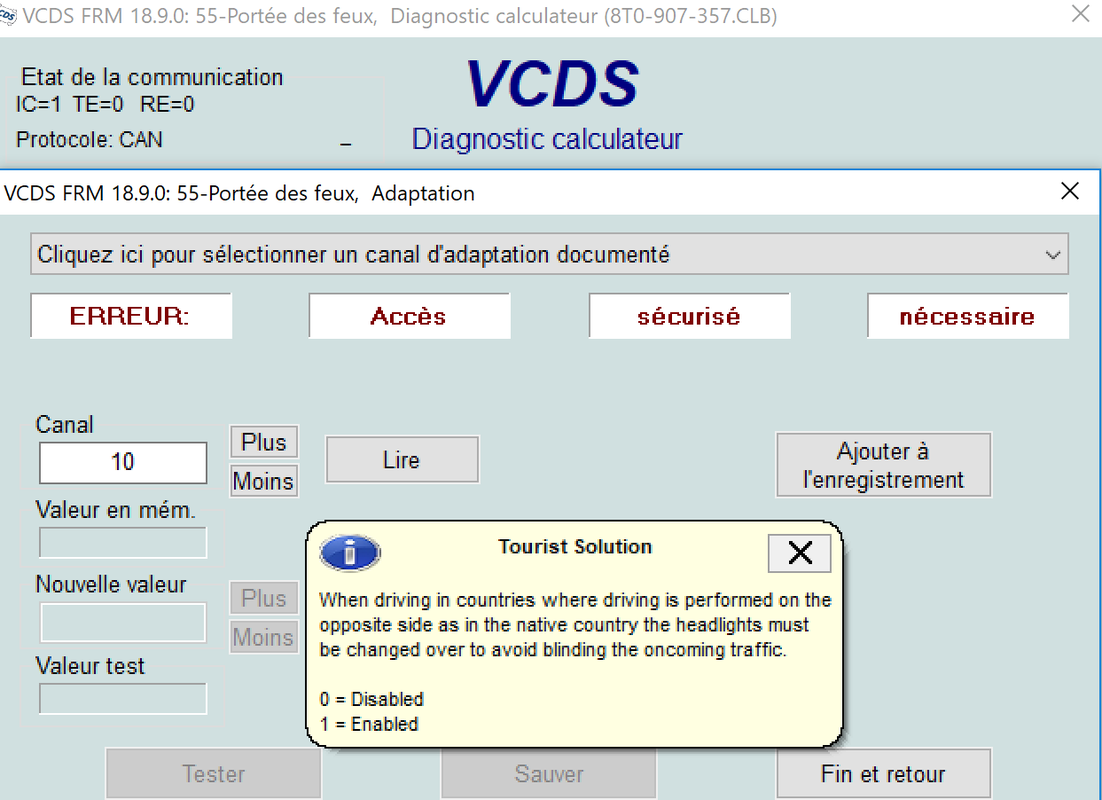The image size is (1102, 800).
Task: Click the blue info icon in tooltip
Action: [349, 552]
